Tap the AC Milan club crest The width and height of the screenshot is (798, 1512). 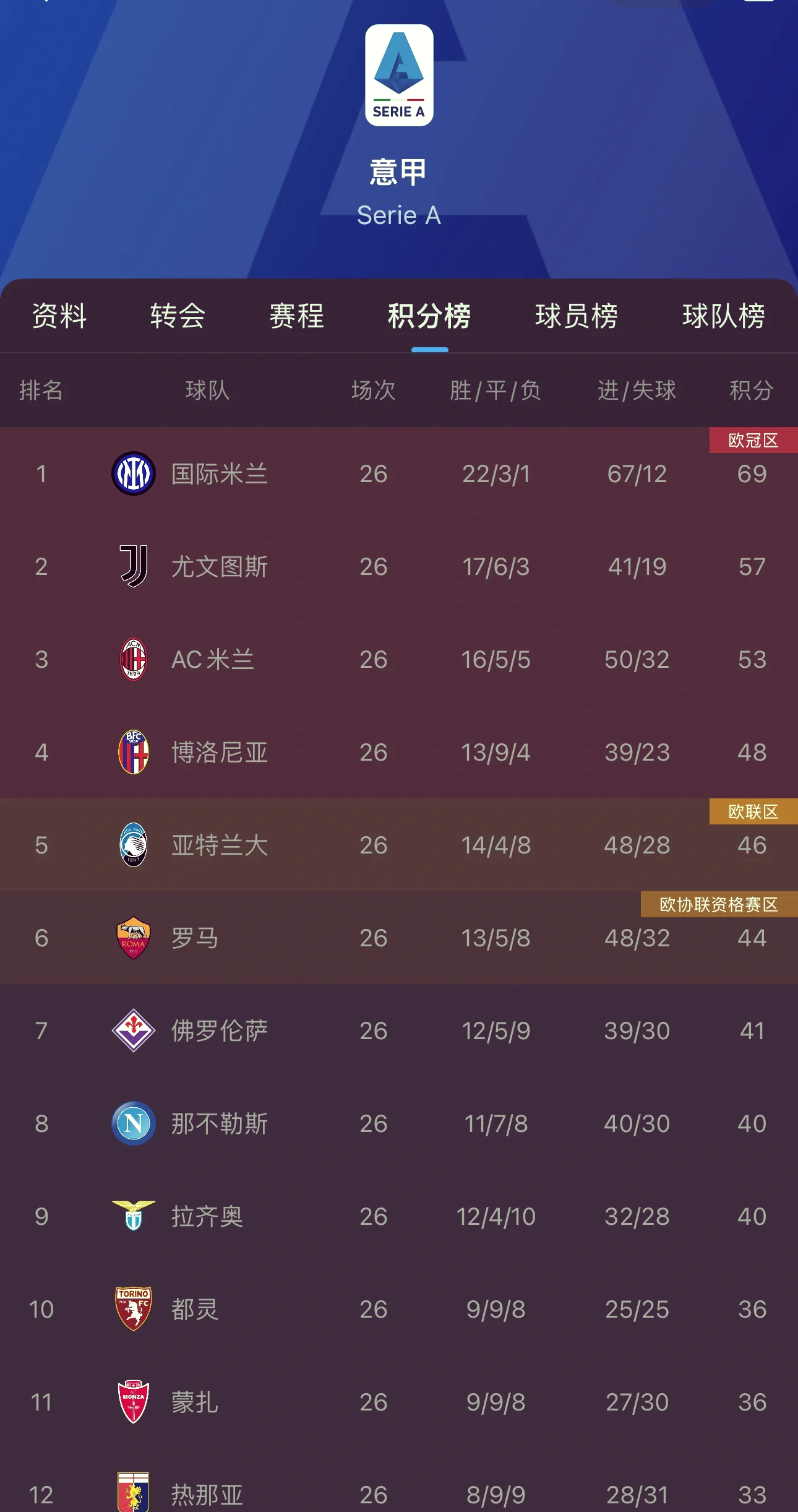[133, 659]
